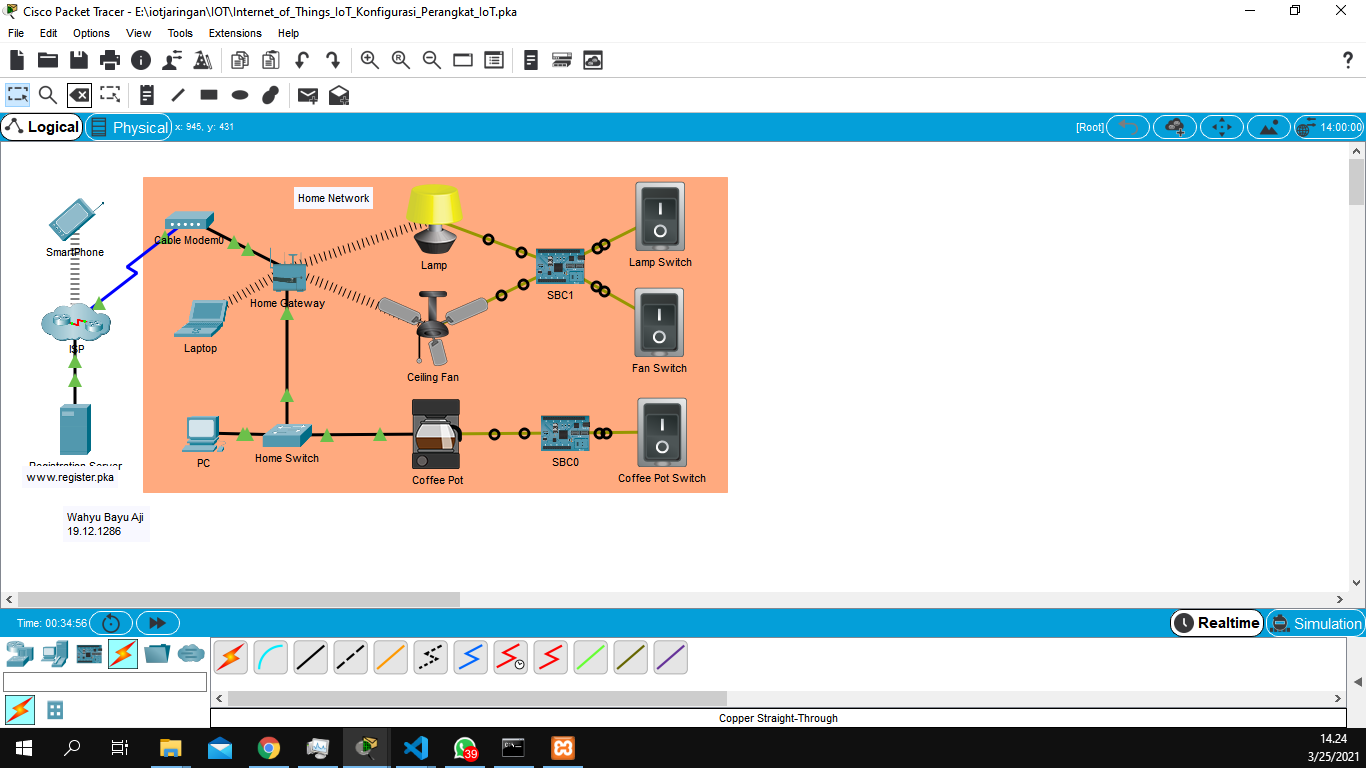Select the Copper Cross-Over dashed connection
The image size is (1366, 768).
[350, 657]
